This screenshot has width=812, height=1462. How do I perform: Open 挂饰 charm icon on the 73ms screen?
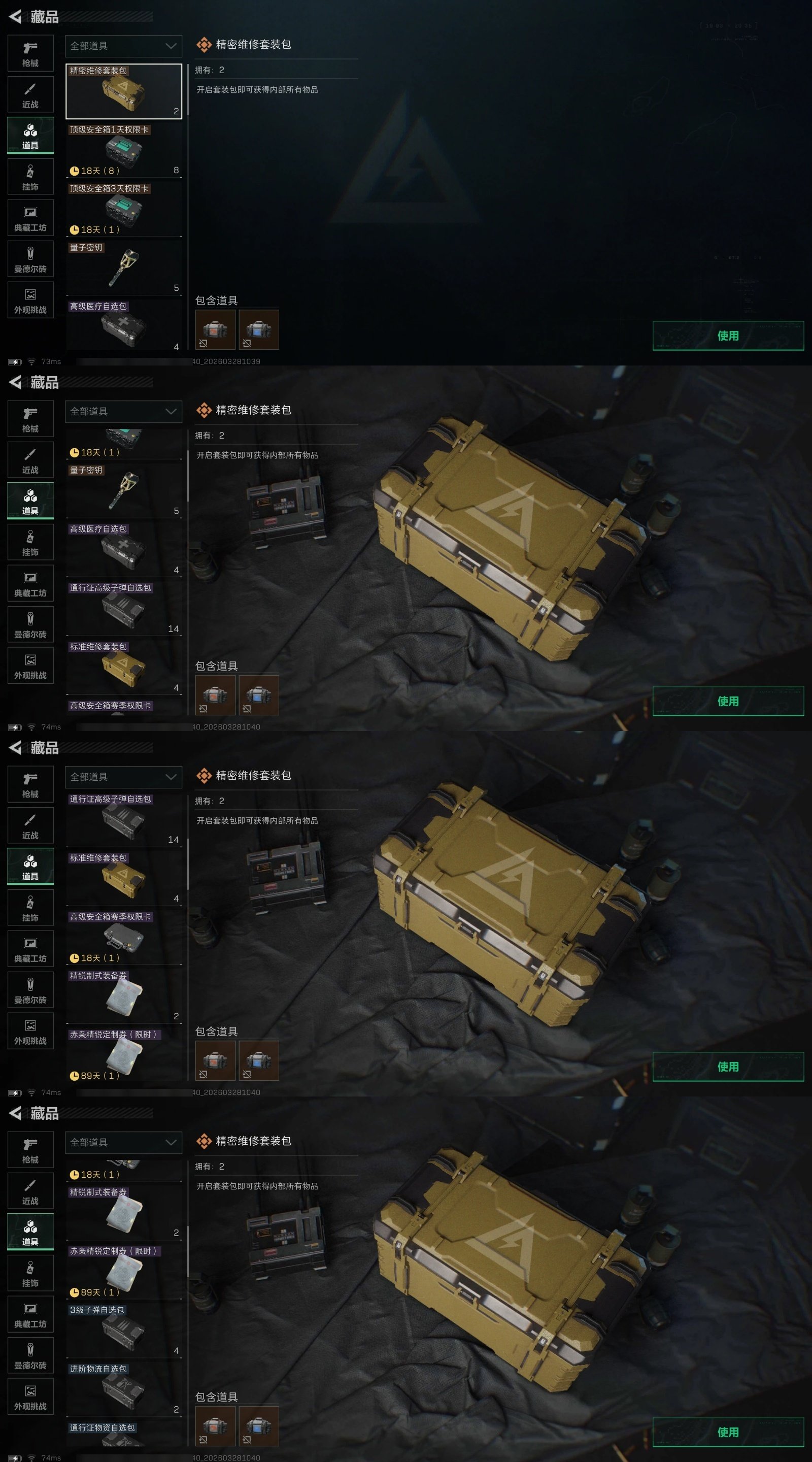tap(30, 177)
